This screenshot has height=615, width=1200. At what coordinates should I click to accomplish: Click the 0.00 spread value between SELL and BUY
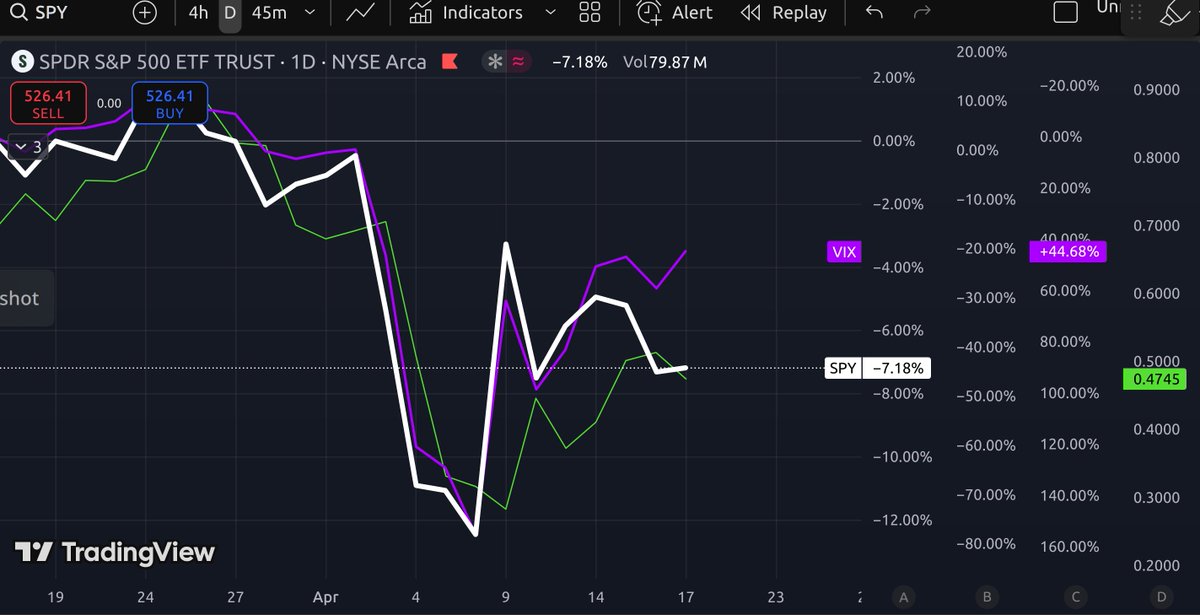[109, 103]
